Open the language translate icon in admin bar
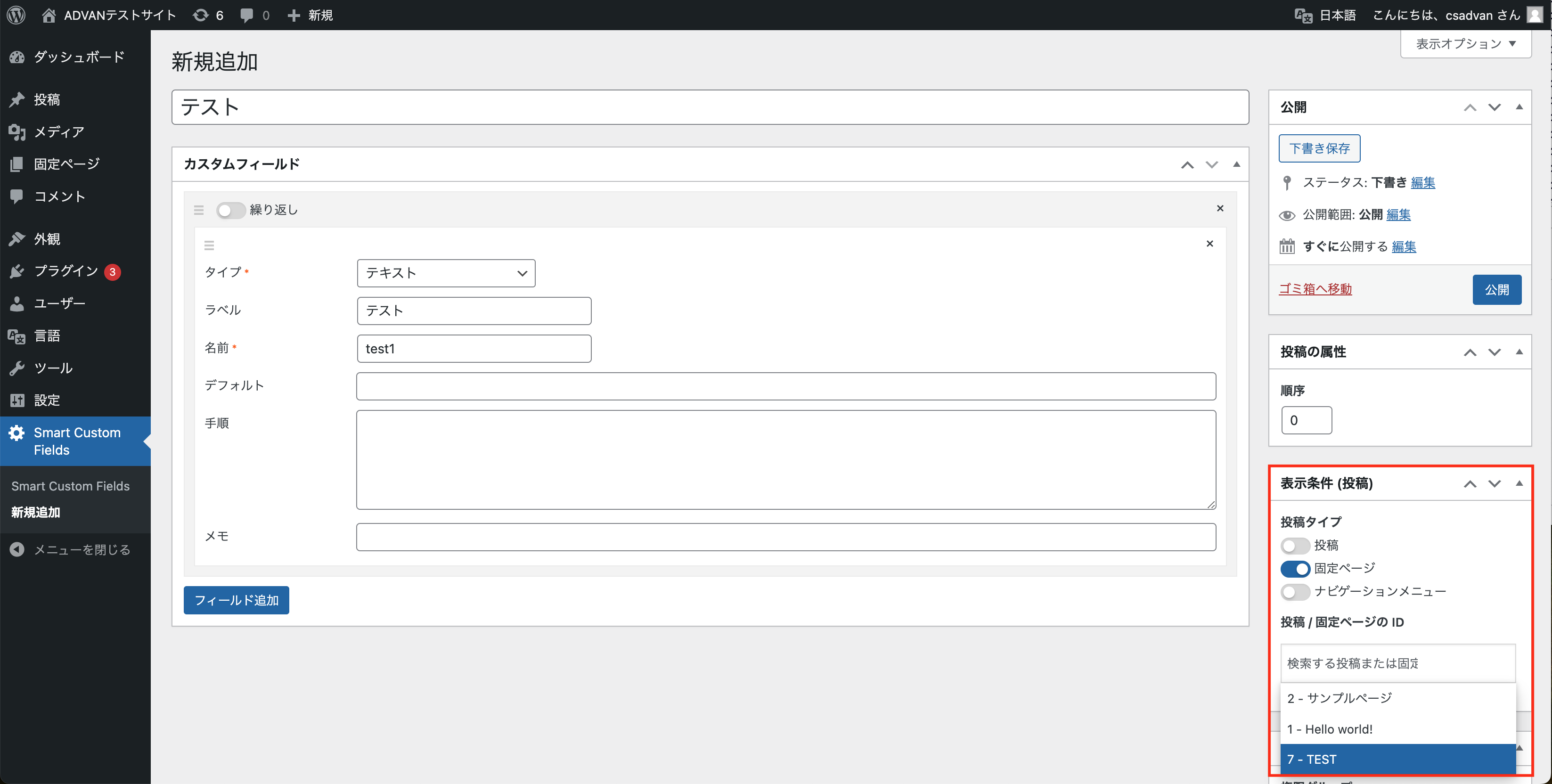The width and height of the screenshot is (1552, 784). (x=1303, y=15)
